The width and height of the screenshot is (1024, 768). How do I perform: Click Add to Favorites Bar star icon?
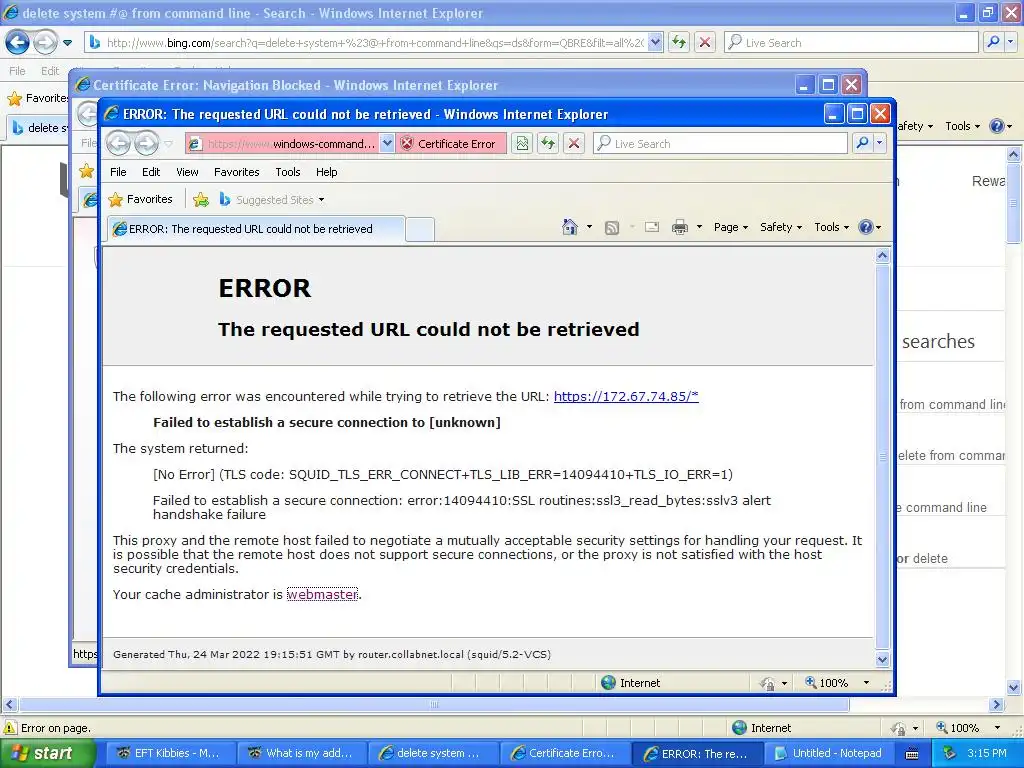201,200
